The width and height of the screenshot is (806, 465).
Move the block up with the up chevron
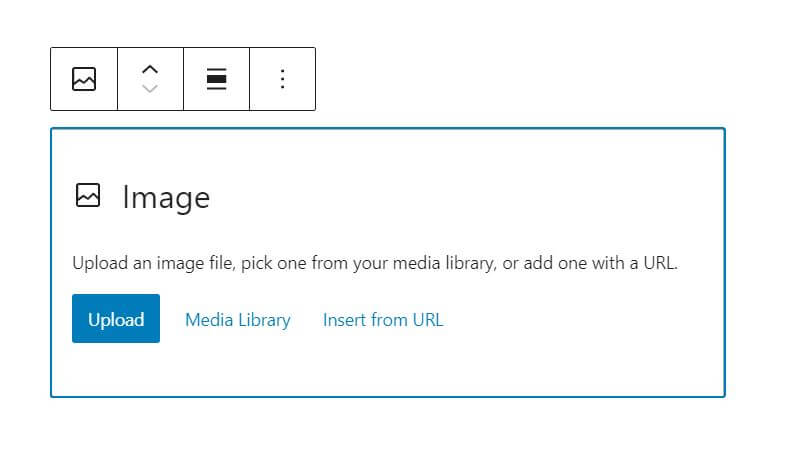pyautogui.click(x=150, y=69)
